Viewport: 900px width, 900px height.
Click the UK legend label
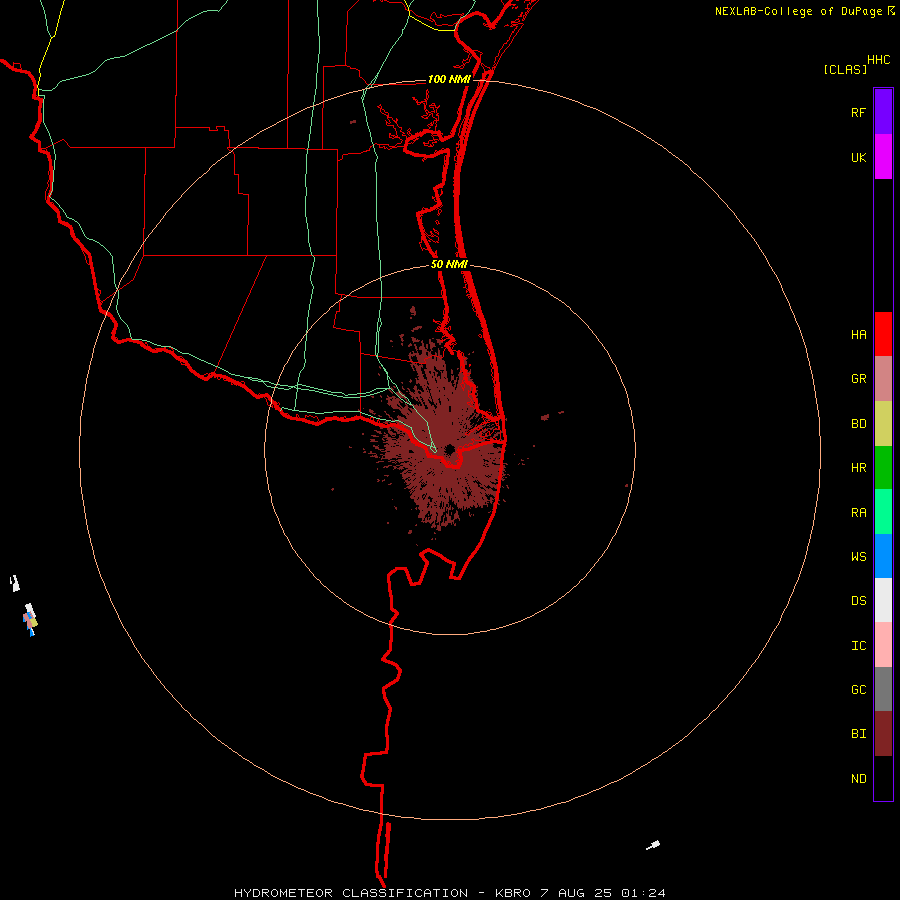858,157
